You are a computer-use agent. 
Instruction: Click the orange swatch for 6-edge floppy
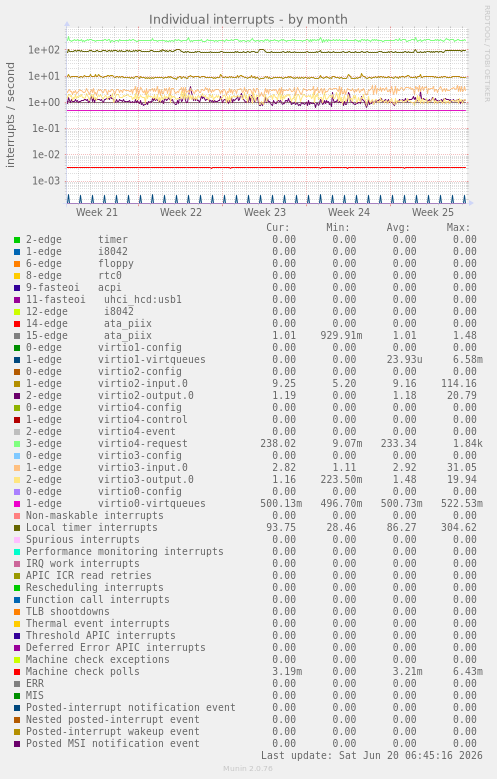tap(17, 264)
